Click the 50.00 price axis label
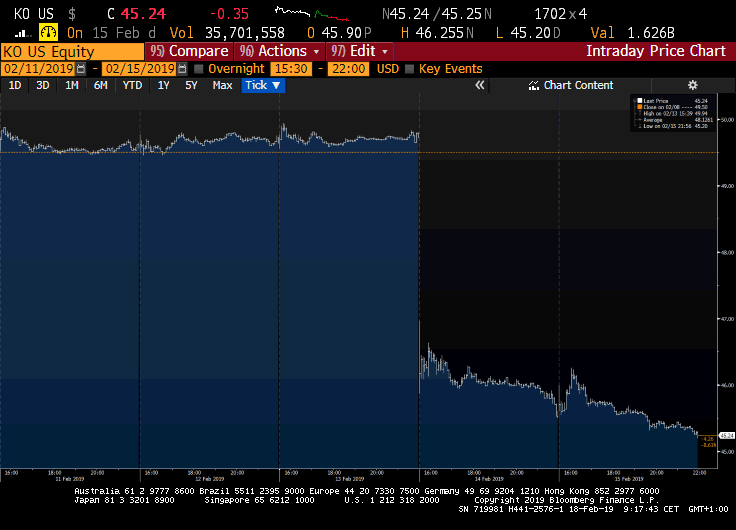 coord(728,120)
